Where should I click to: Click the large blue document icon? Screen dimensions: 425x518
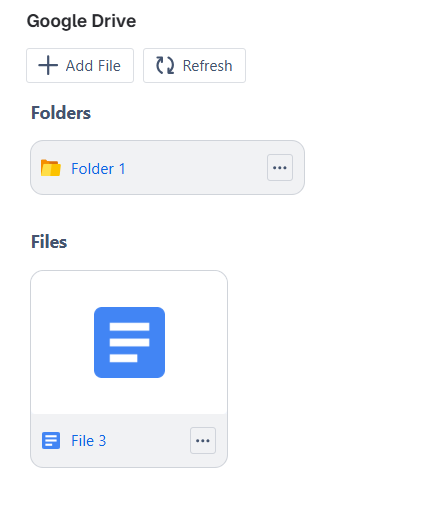point(129,342)
